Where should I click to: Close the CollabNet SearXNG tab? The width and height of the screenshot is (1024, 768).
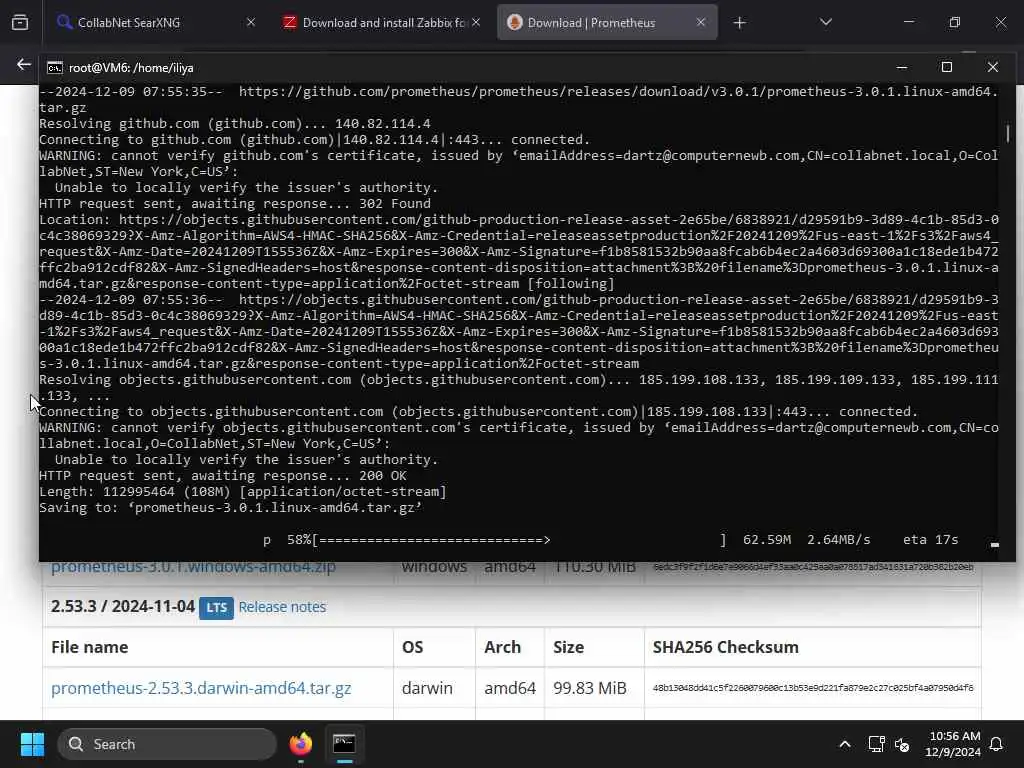point(251,22)
